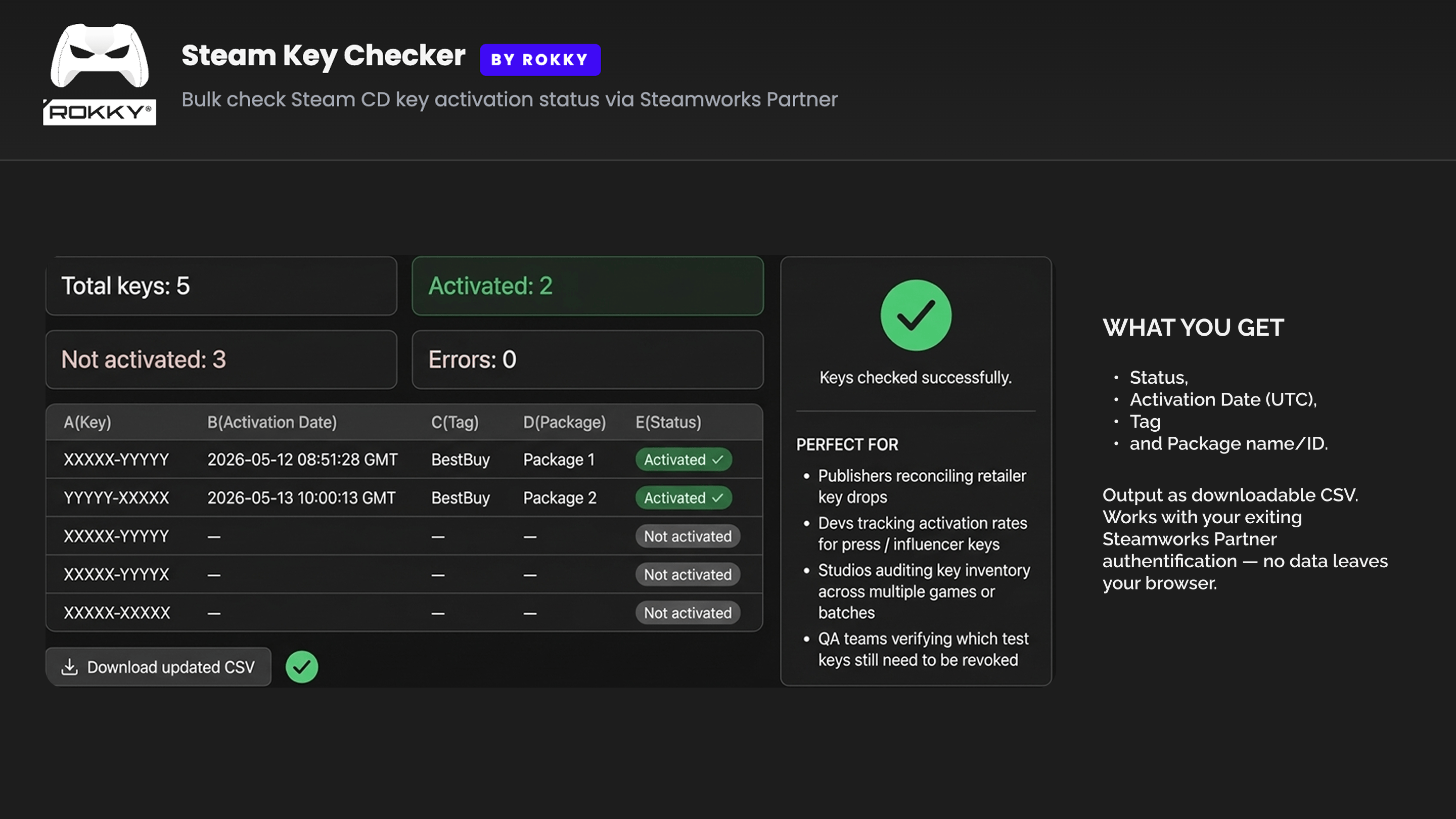Screen dimensions: 1456x819
Task: Click the Activated badge for Package 2
Action: coord(684,498)
